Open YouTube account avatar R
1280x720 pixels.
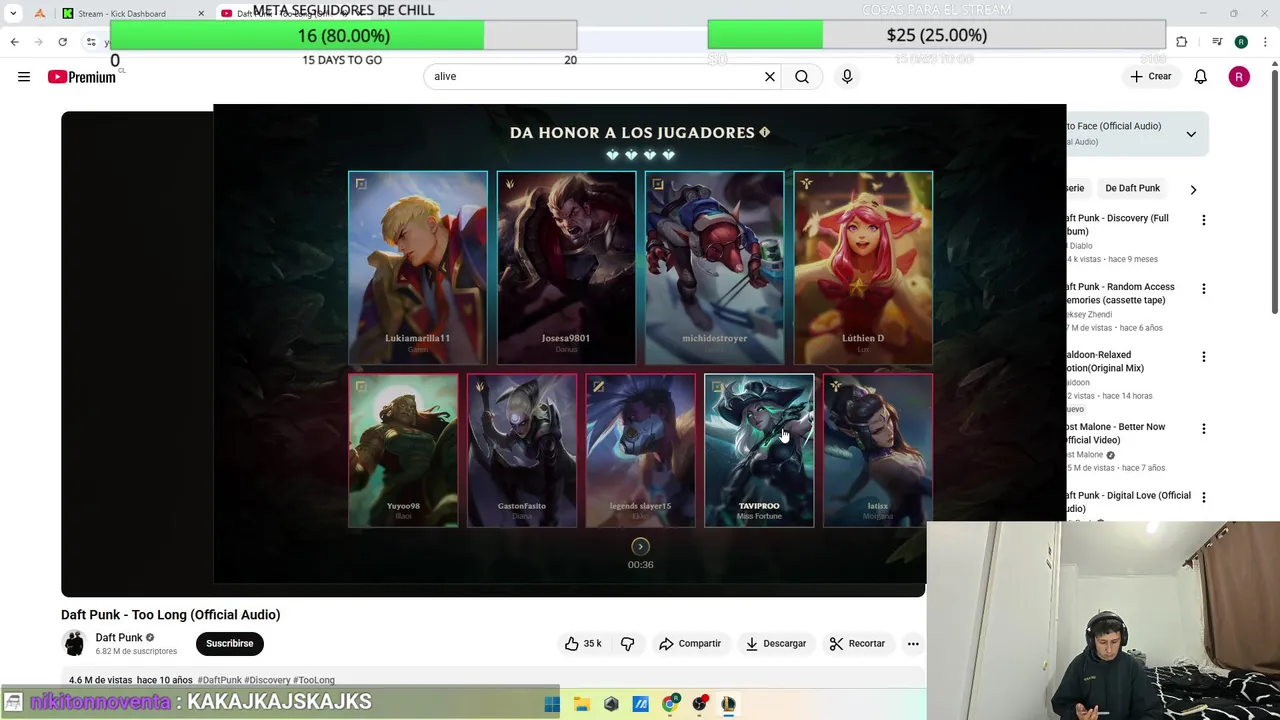1239,77
